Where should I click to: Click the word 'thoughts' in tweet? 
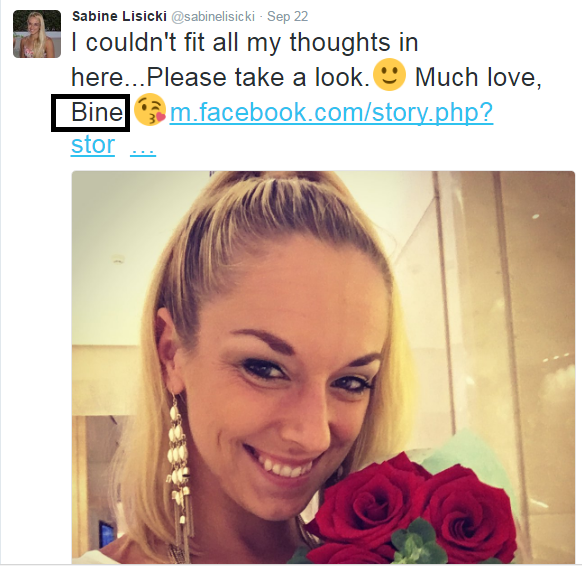click(x=340, y=42)
